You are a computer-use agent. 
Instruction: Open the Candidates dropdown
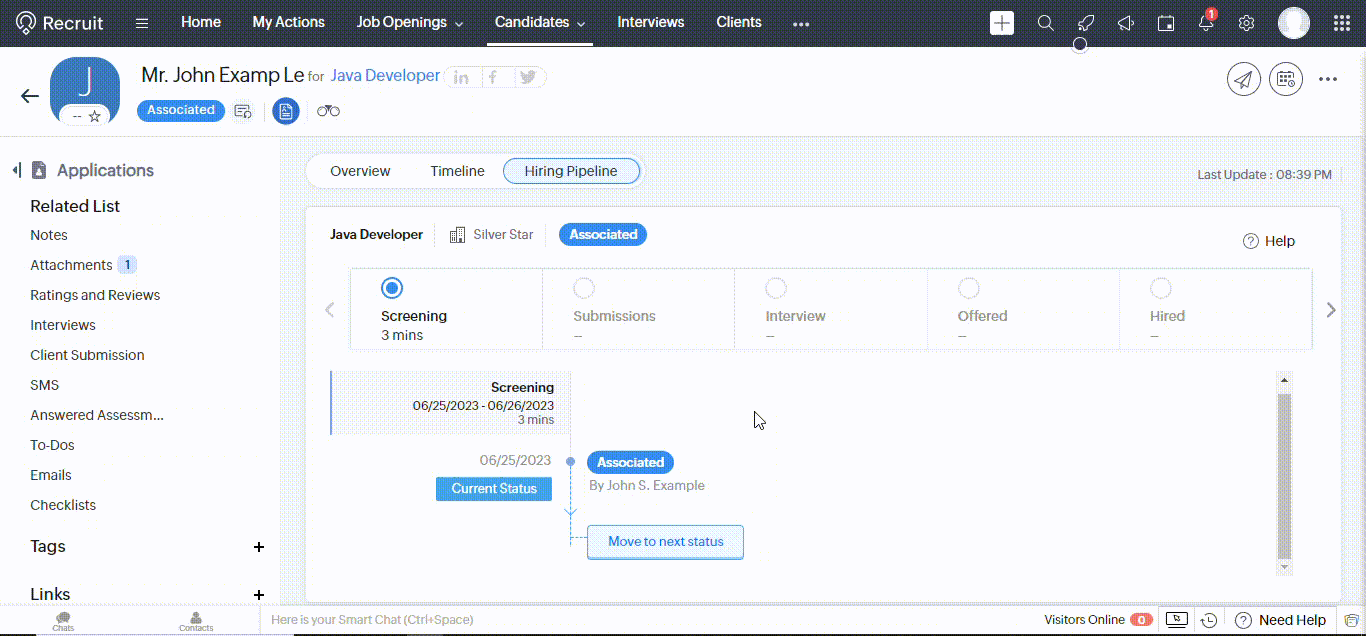[539, 22]
